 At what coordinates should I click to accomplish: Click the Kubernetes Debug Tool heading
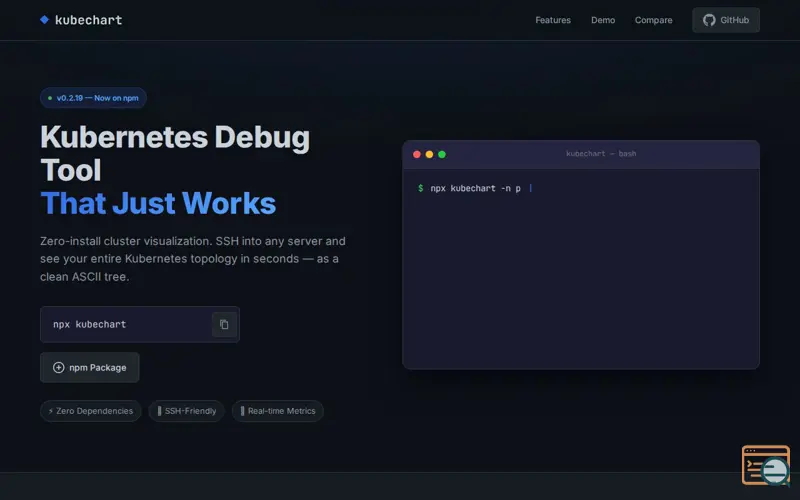(175, 153)
